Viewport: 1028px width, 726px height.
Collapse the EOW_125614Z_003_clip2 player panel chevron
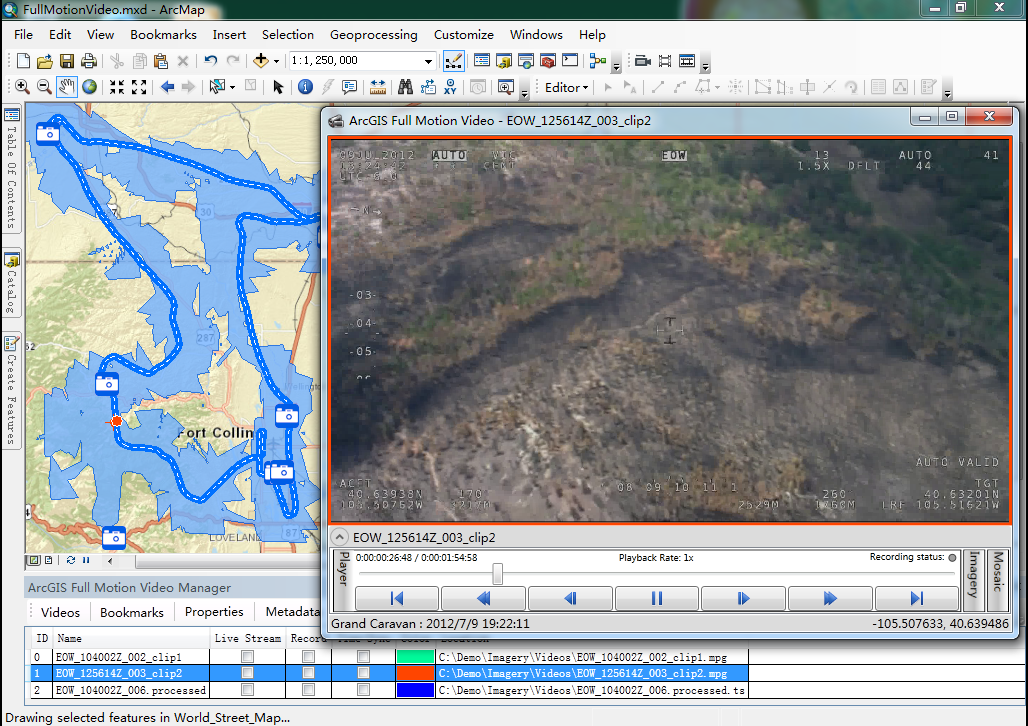[339, 537]
